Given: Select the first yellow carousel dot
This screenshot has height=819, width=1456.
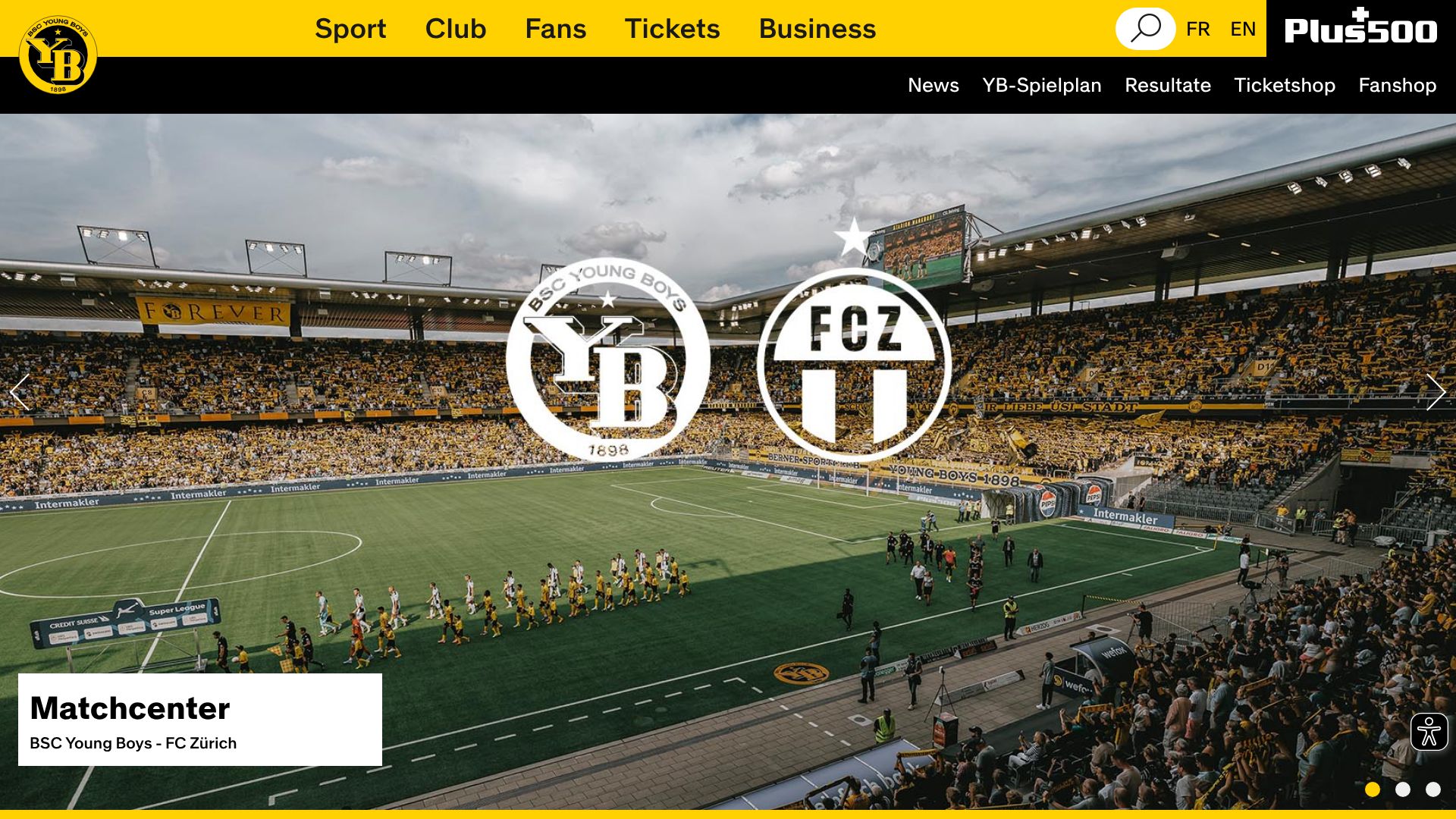Looking at the screenshot, I should point(1373,789).
